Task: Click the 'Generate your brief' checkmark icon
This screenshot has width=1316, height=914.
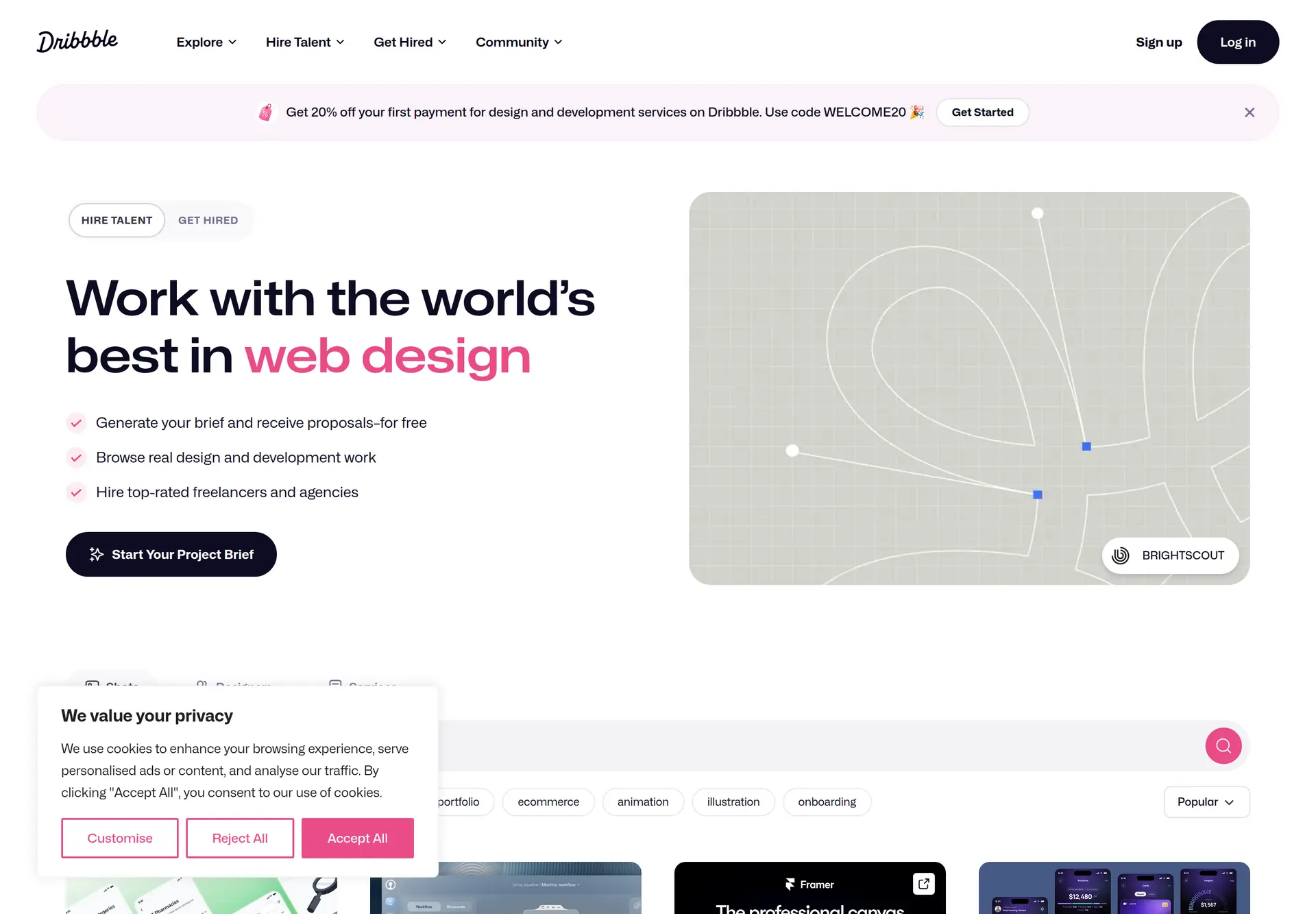Action: click(76, 423)
